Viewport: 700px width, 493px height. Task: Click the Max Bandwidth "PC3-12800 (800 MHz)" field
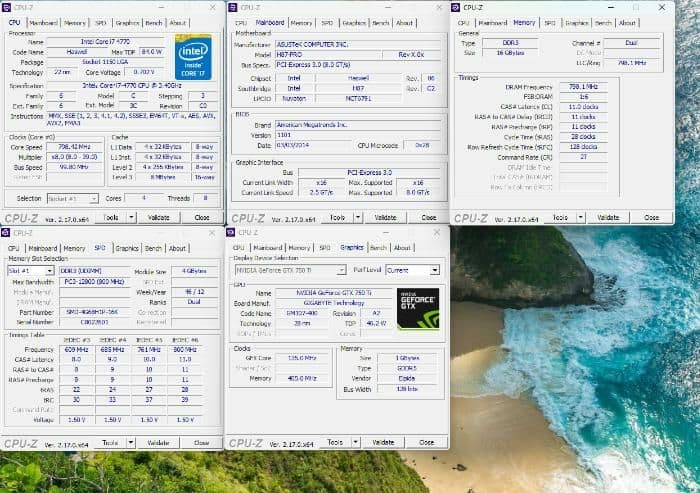point(94,282)
